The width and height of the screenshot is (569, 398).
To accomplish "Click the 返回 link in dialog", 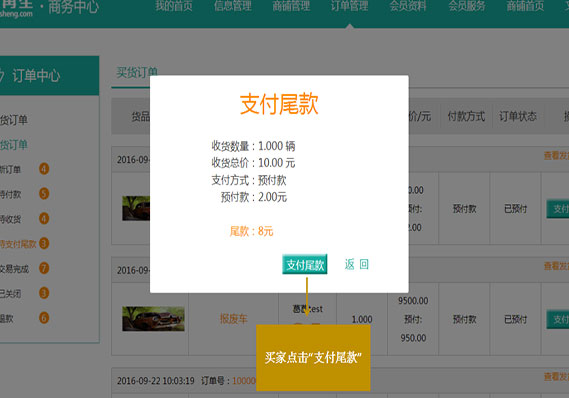I will click(356, 264).
